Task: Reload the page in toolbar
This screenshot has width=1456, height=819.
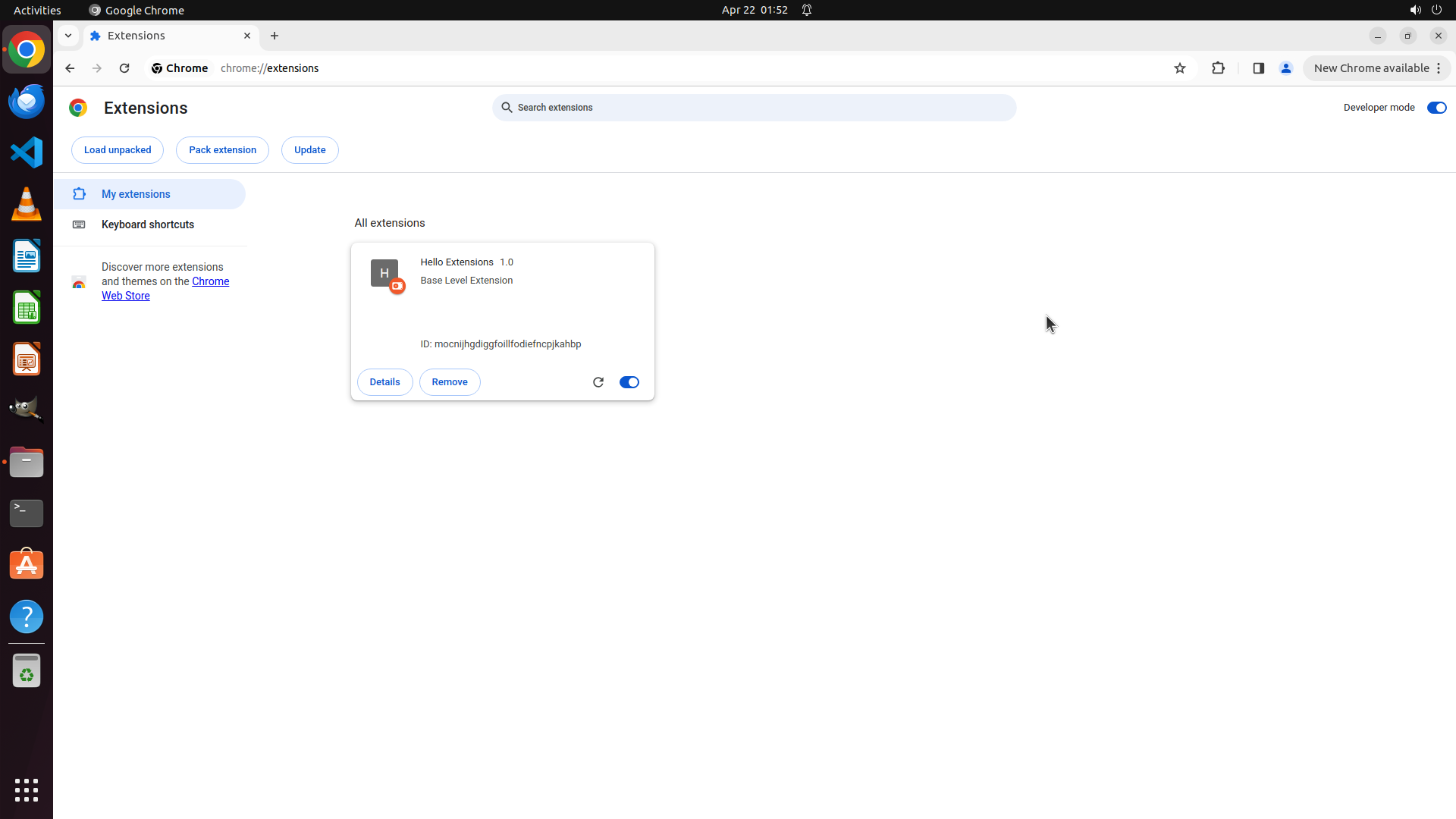Action: (124, 68)
